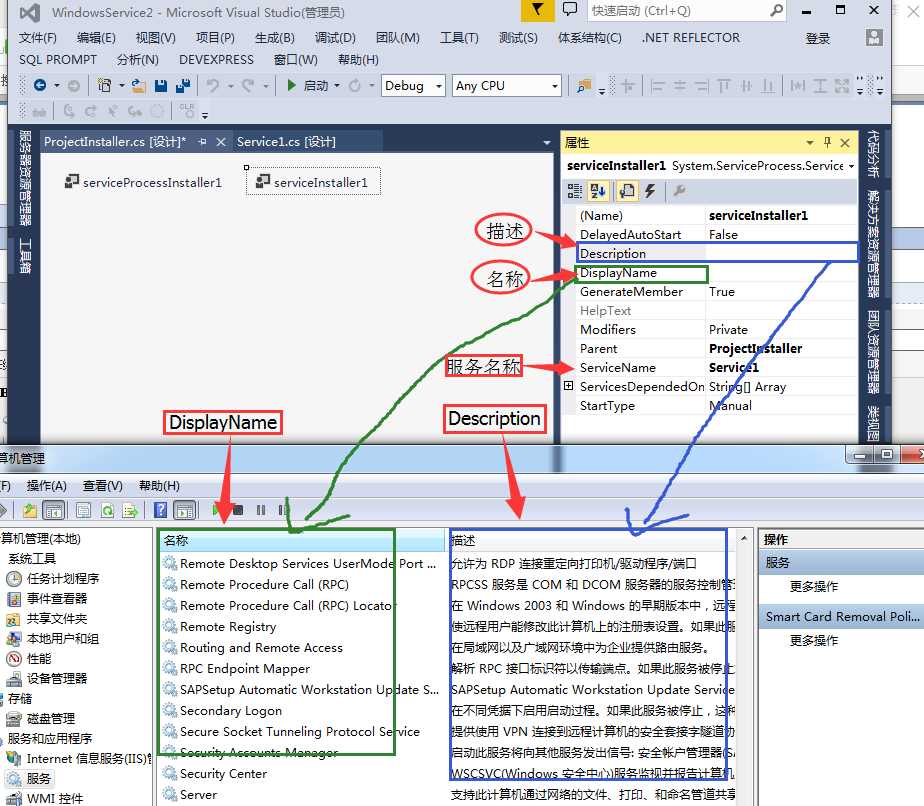The height and width of the screenshot is (806, 924).
Task: Click the 登录 sign-in link
Action: pyautogui.click(x=818, y=38)
